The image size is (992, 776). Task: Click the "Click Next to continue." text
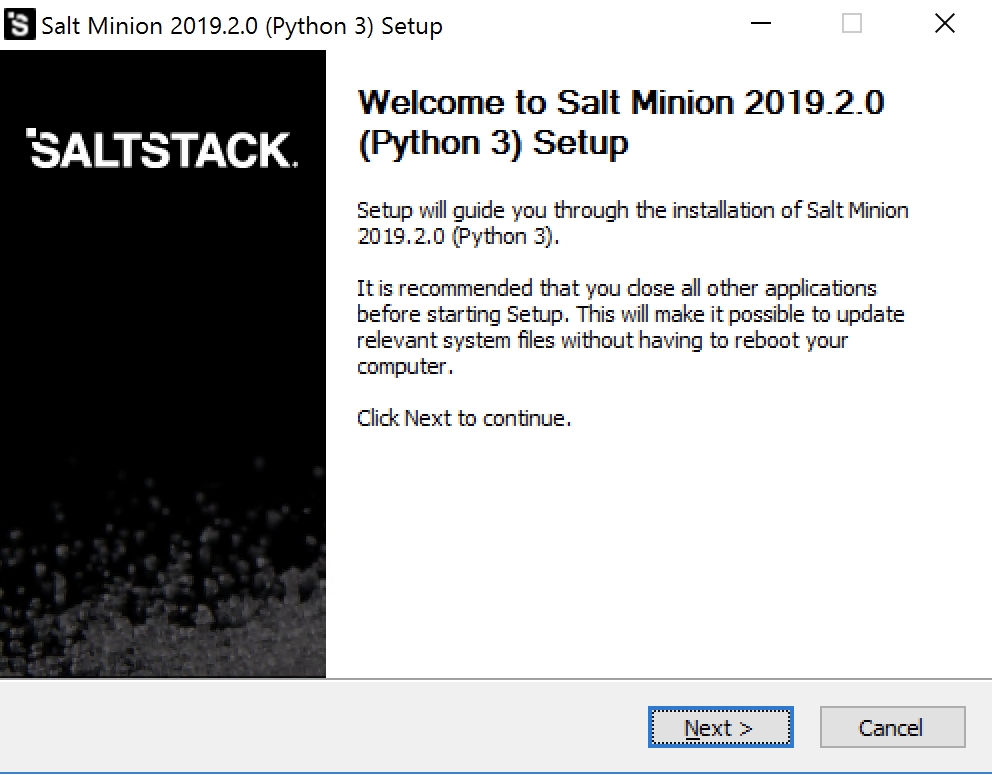click(x=464, y=418)
